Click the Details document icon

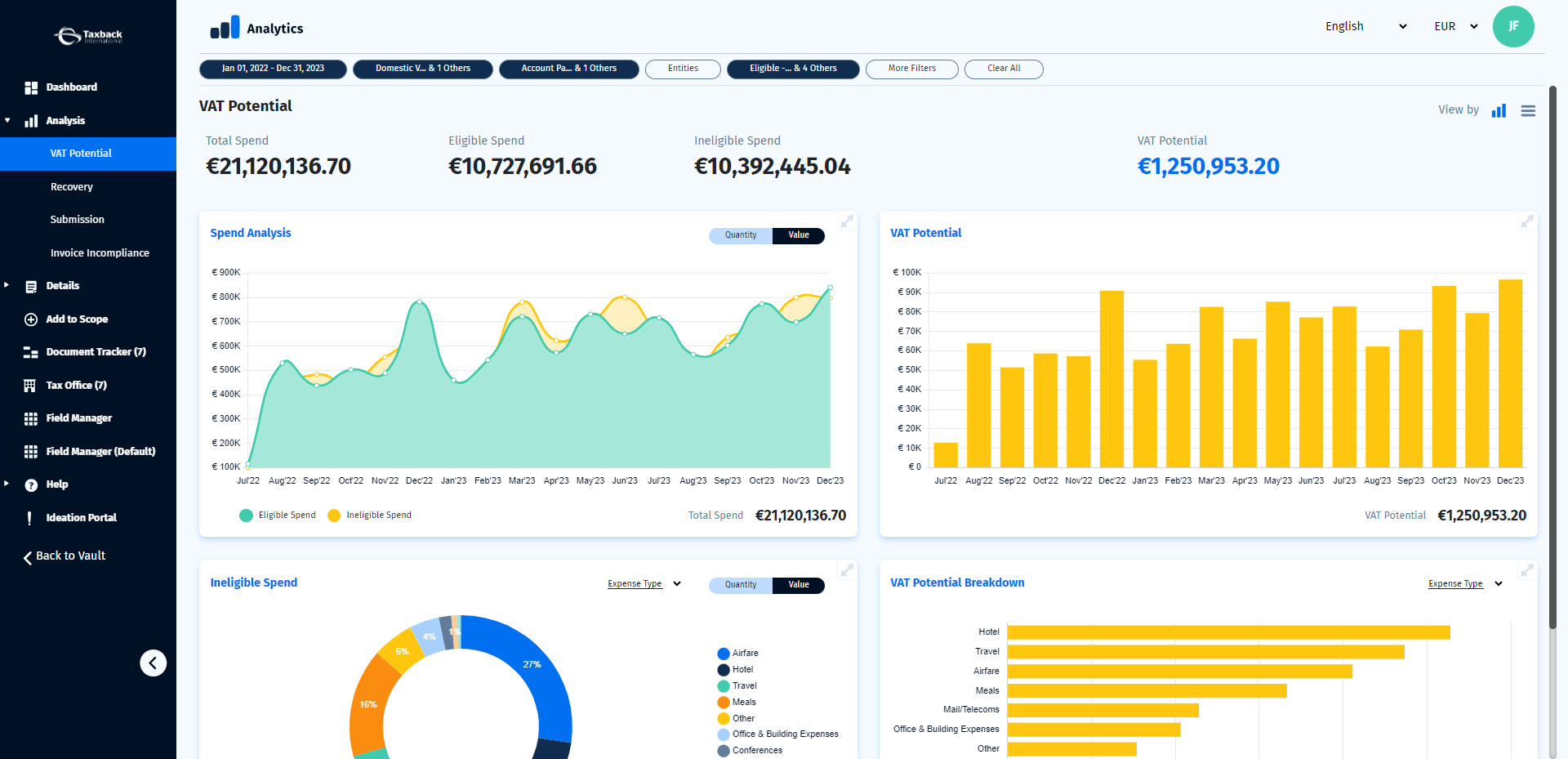point(31,287)
